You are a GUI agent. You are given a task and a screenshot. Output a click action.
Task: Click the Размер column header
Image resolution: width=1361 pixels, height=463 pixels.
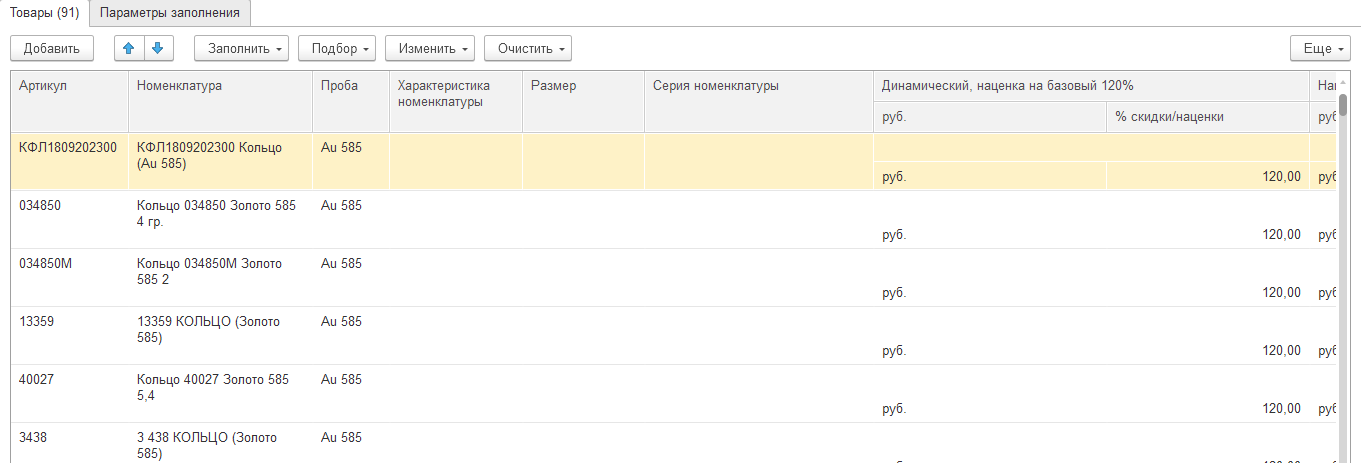click(x=583, y=101)
